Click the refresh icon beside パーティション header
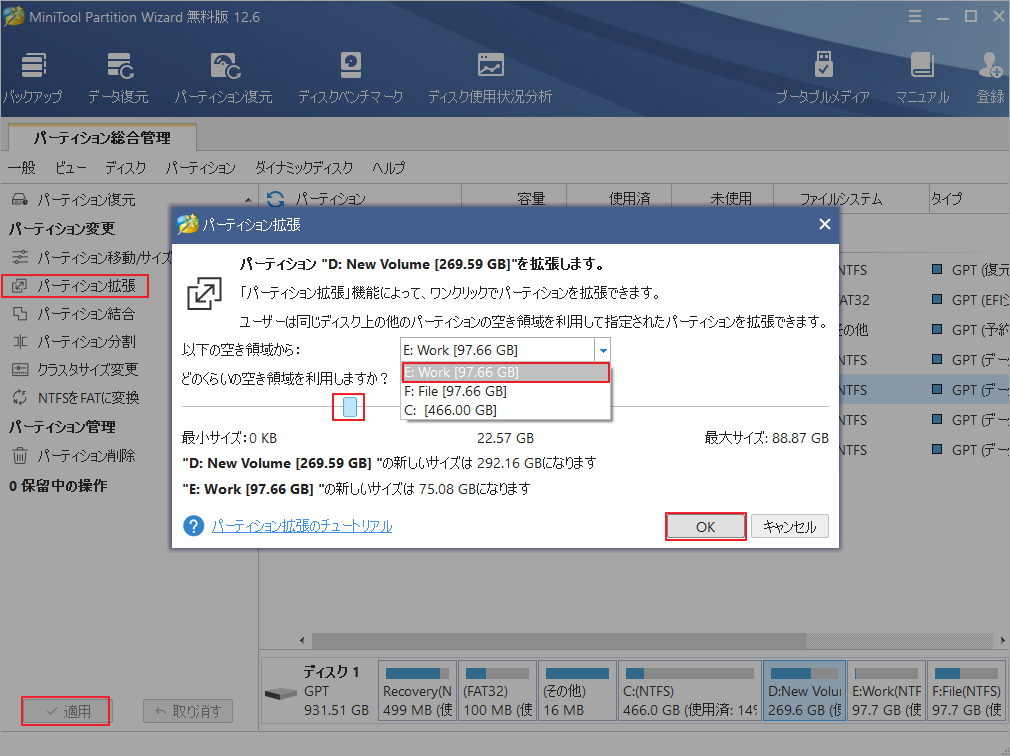This screenshot has height=756, width=1010. pos(276,199)
